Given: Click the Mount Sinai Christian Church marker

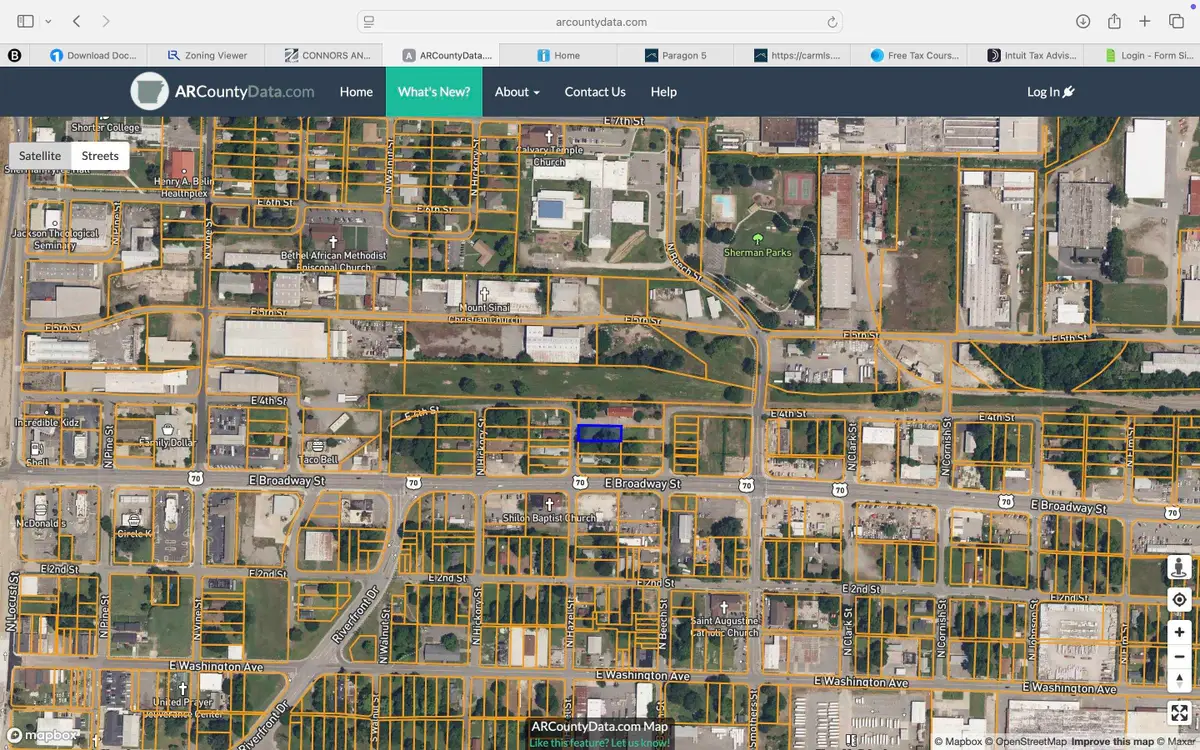Looking at the screenshot, I should pos(486,295).
